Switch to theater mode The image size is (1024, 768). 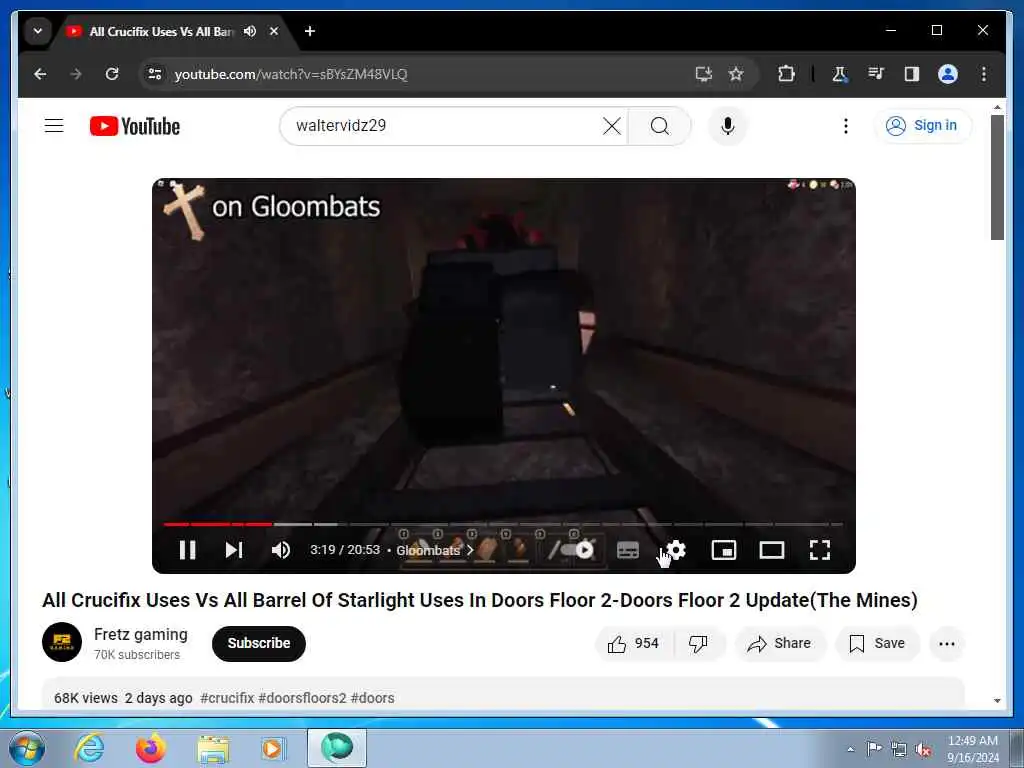click(772, 550)
